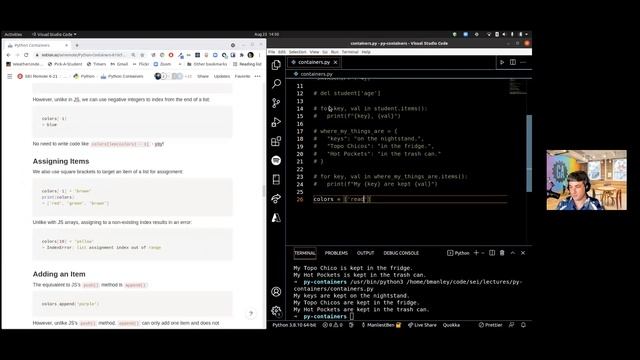This screenshot has height=360, width=640.
Task: Open the Reading list
Action: tap(247, 64)
